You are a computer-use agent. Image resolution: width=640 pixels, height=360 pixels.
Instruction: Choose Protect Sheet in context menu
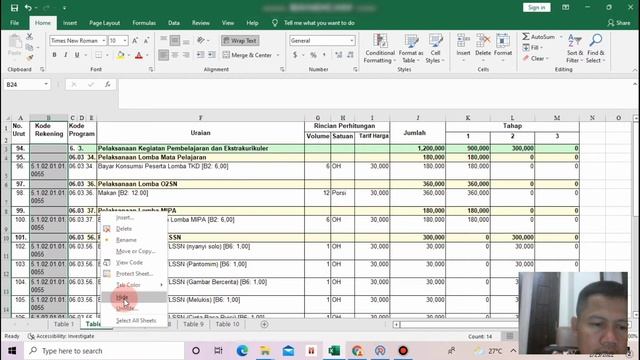click(x=134, y=273)
